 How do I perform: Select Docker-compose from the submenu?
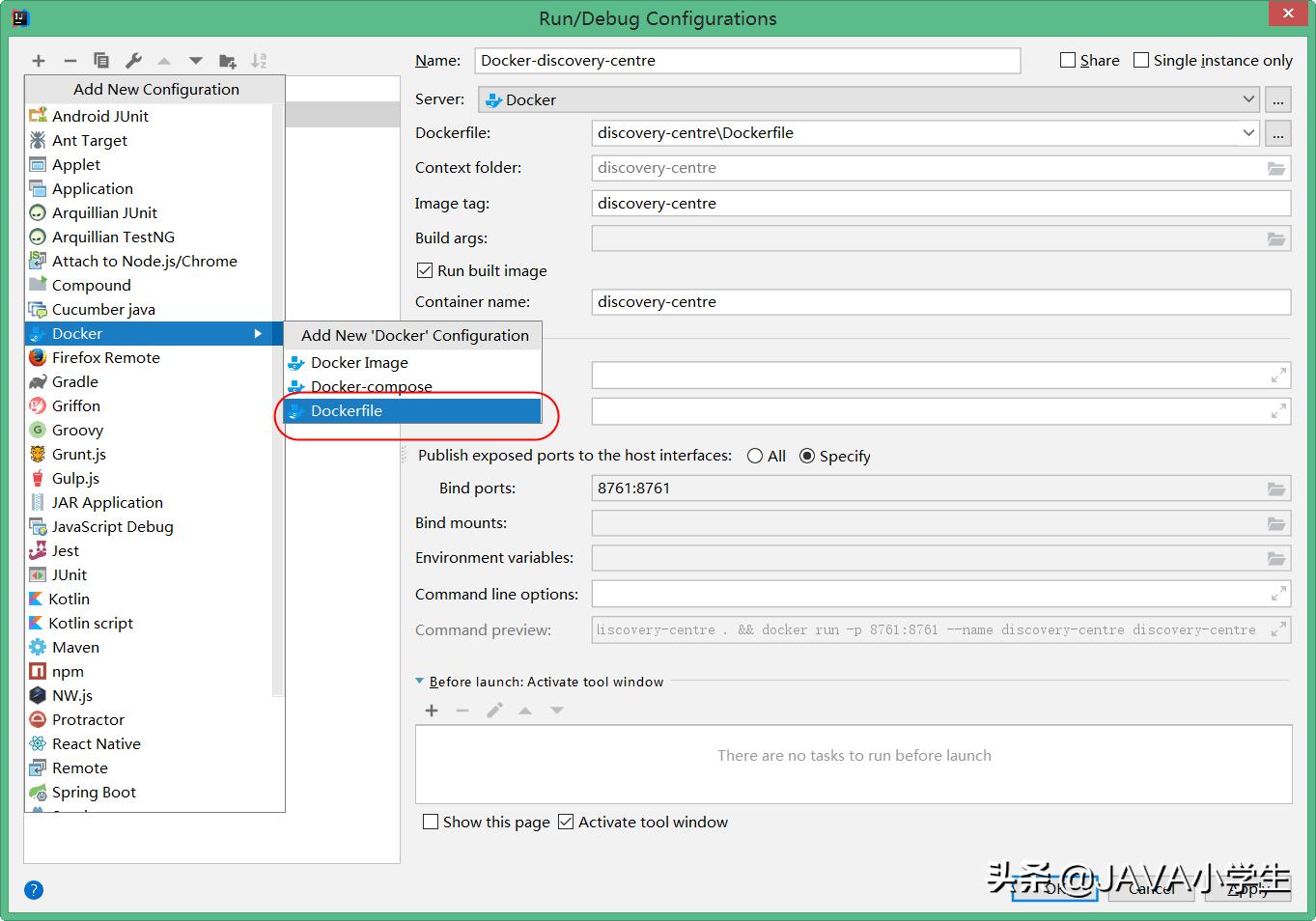tap(412, 387)
